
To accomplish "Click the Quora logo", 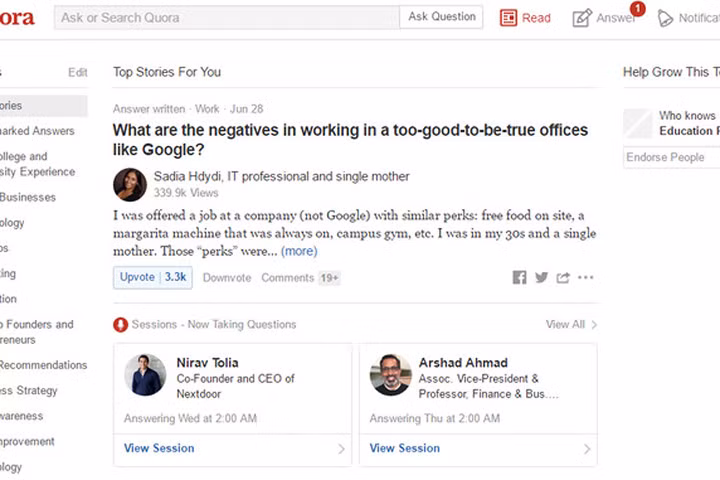I will 17,18.
